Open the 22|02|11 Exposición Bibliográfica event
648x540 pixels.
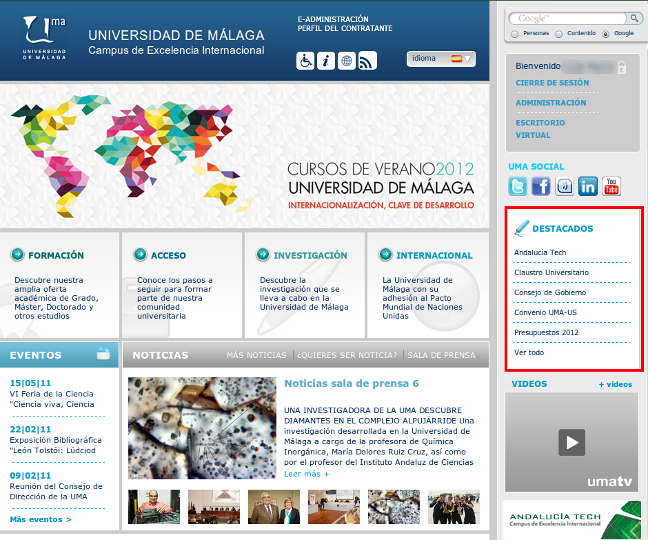coord(55,440)
